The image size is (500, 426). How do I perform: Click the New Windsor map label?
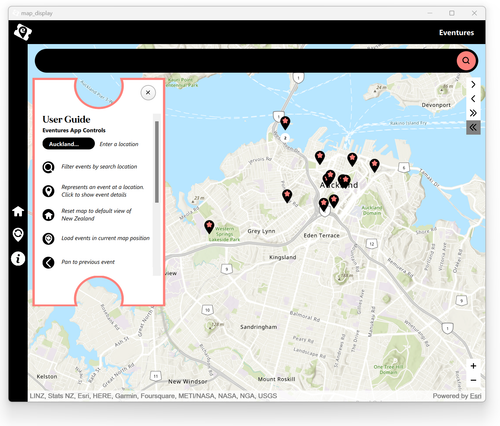pyautogui.click(x=188, y=382)
